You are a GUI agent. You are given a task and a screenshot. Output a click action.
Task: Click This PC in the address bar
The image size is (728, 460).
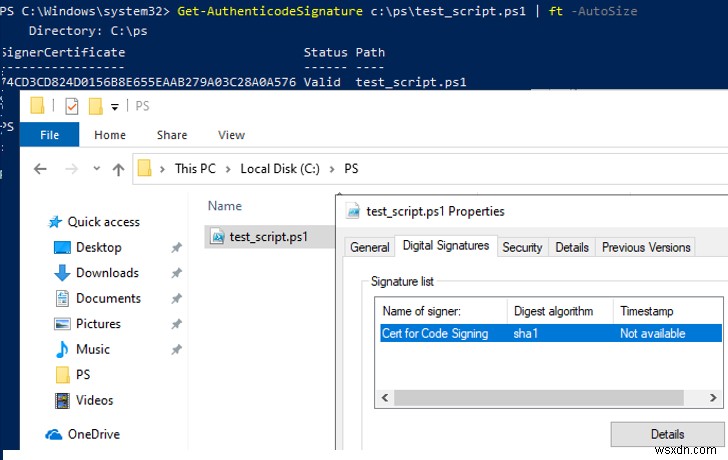click(x=195, y=168)
